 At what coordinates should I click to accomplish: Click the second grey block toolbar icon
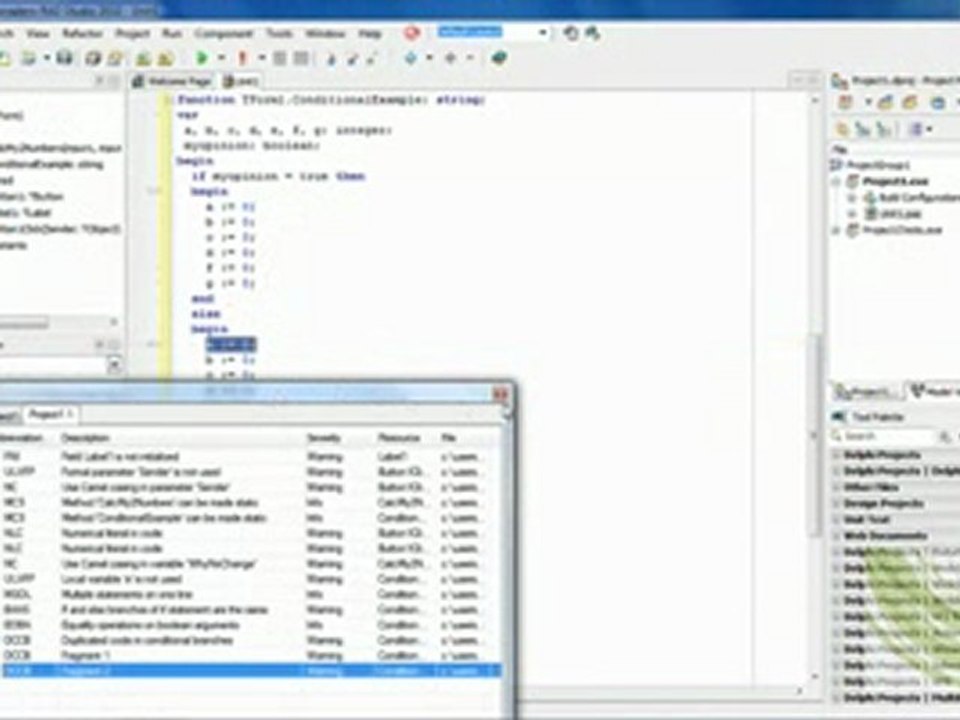pyautogui.click(x=301, y=58)
